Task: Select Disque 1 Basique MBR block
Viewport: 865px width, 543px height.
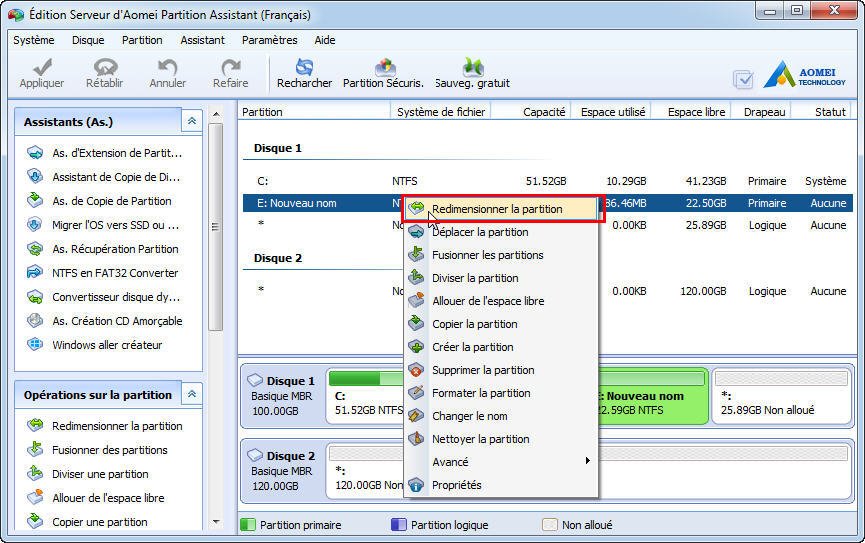Action: click(x=282, y=396)
